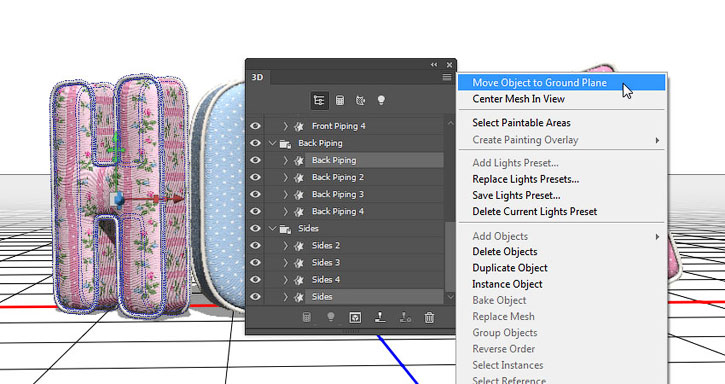The height and width of the screenshot is (384, 725).
Task: Hide the Sides 4 mesh
Action: [x=255, y=279]
